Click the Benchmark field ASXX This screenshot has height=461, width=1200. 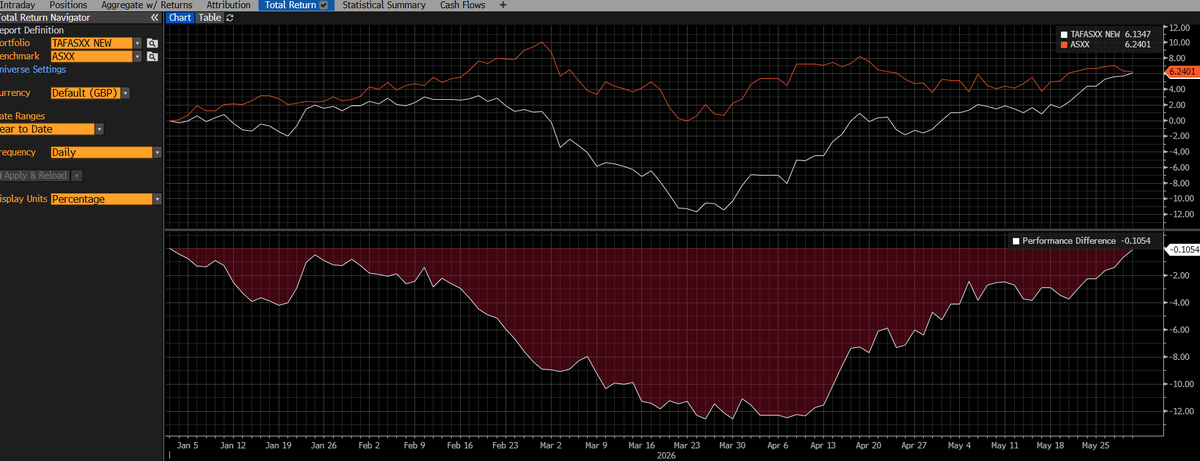click(91, 57)
